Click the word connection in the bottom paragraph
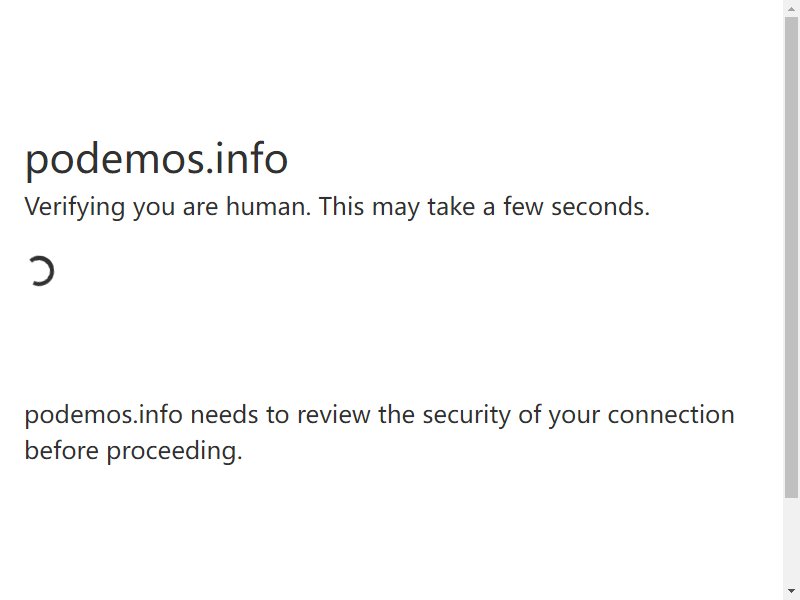Screen dimensions: 800x600 click(x=671, y=415)
